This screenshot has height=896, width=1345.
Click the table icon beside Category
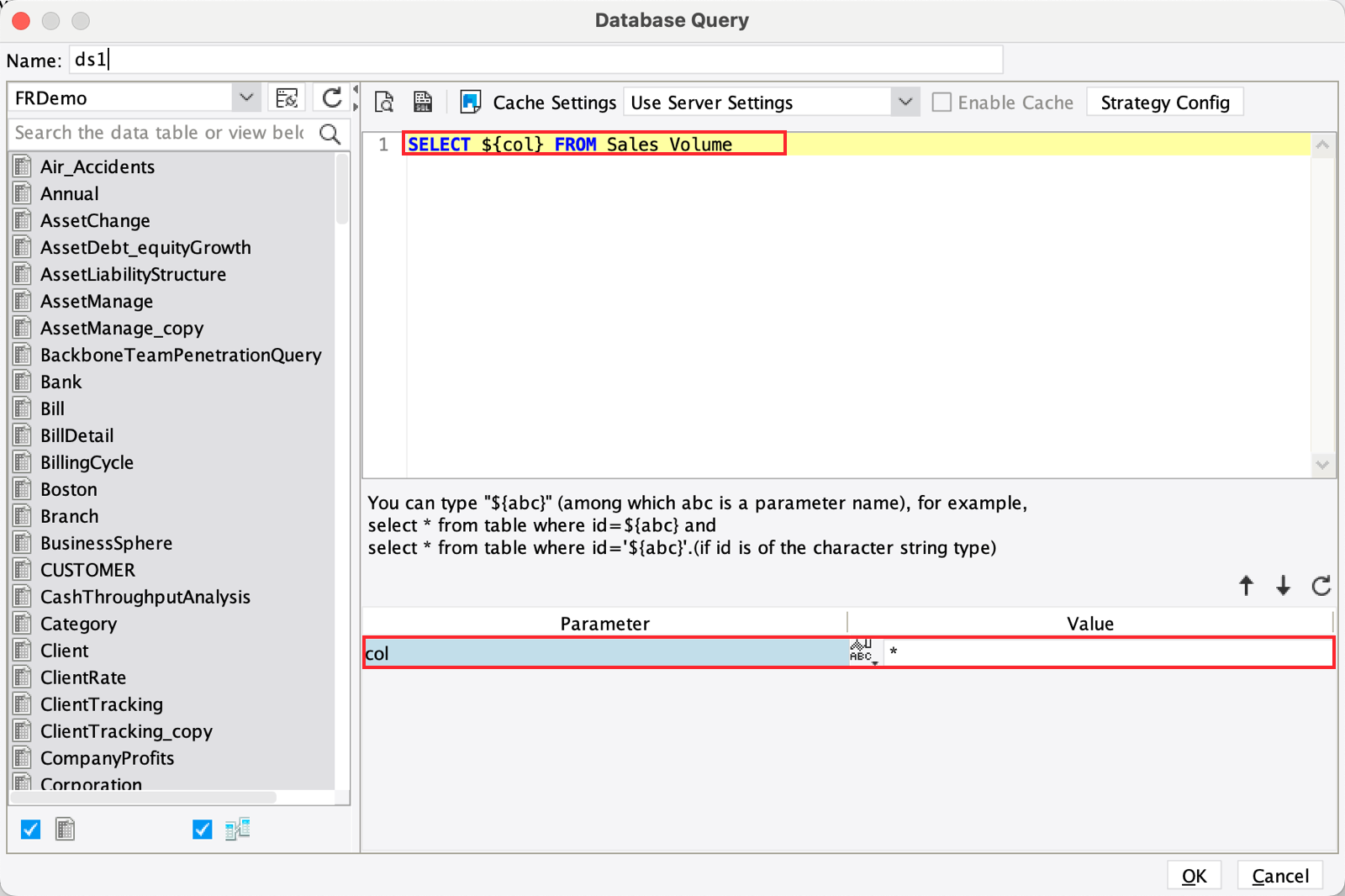[x=23, y=624]
